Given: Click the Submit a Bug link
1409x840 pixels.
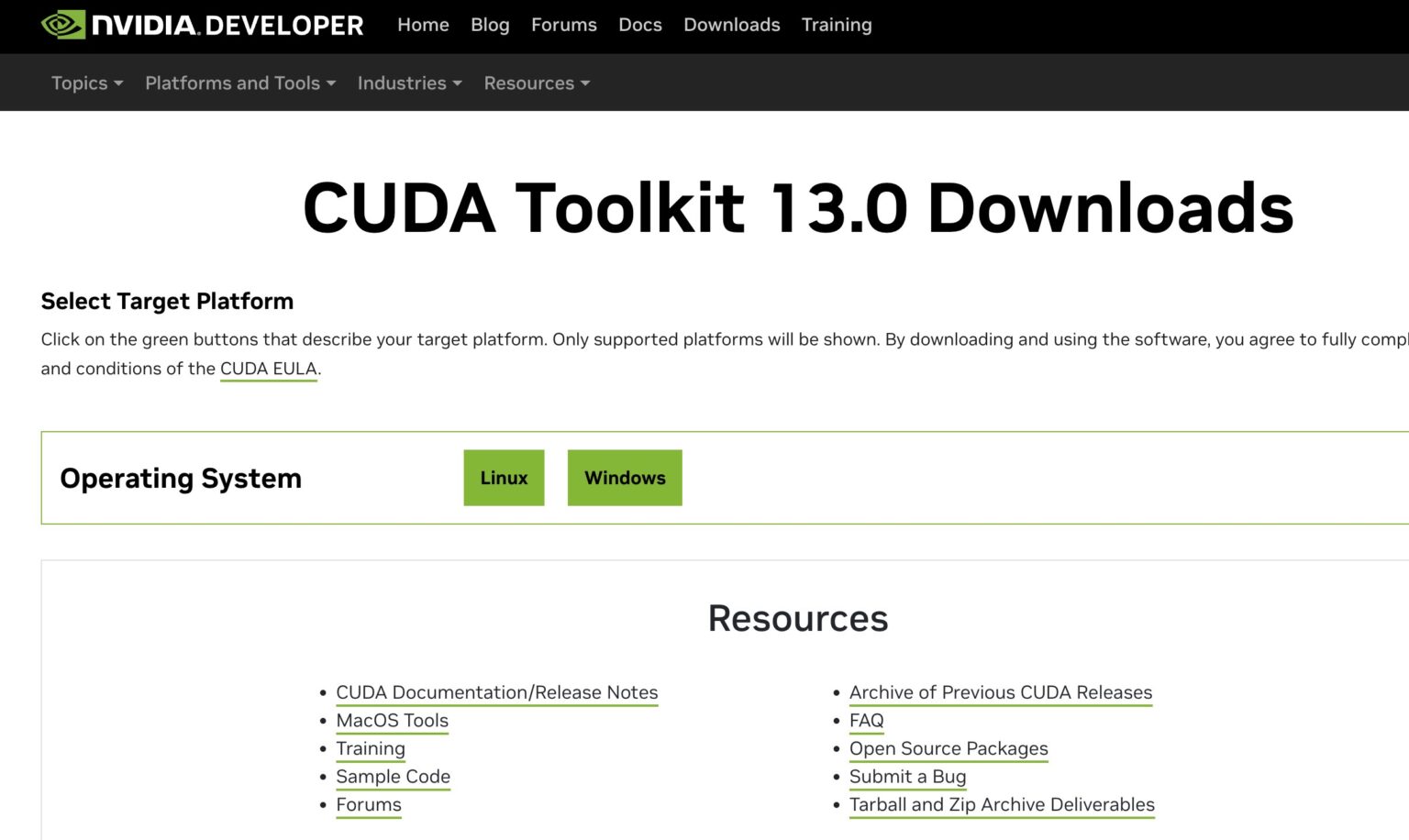Looking at the screenshot, I should click(x=907, y=777).
